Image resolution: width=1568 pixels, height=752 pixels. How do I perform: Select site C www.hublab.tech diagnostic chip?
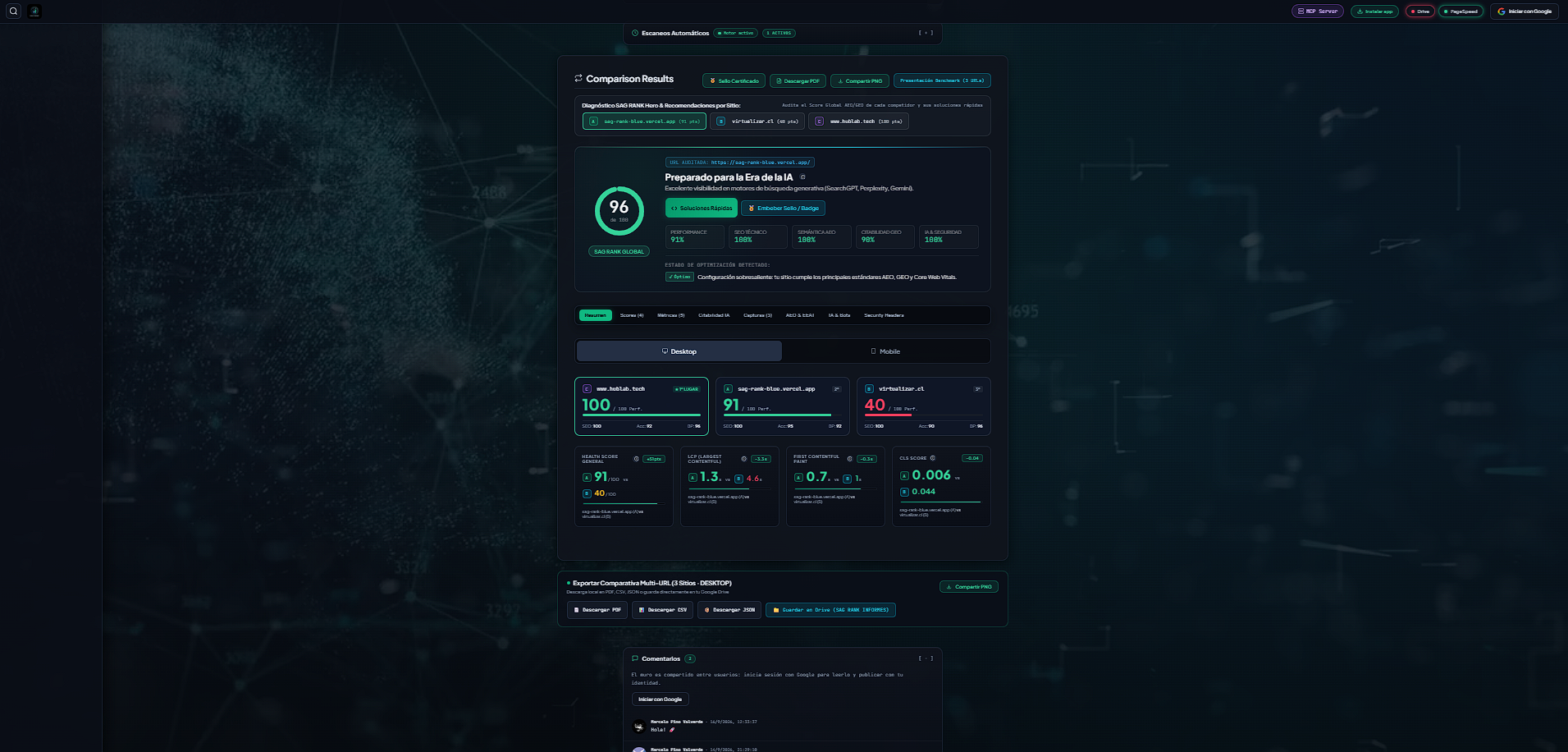click(x=858, y=122)
